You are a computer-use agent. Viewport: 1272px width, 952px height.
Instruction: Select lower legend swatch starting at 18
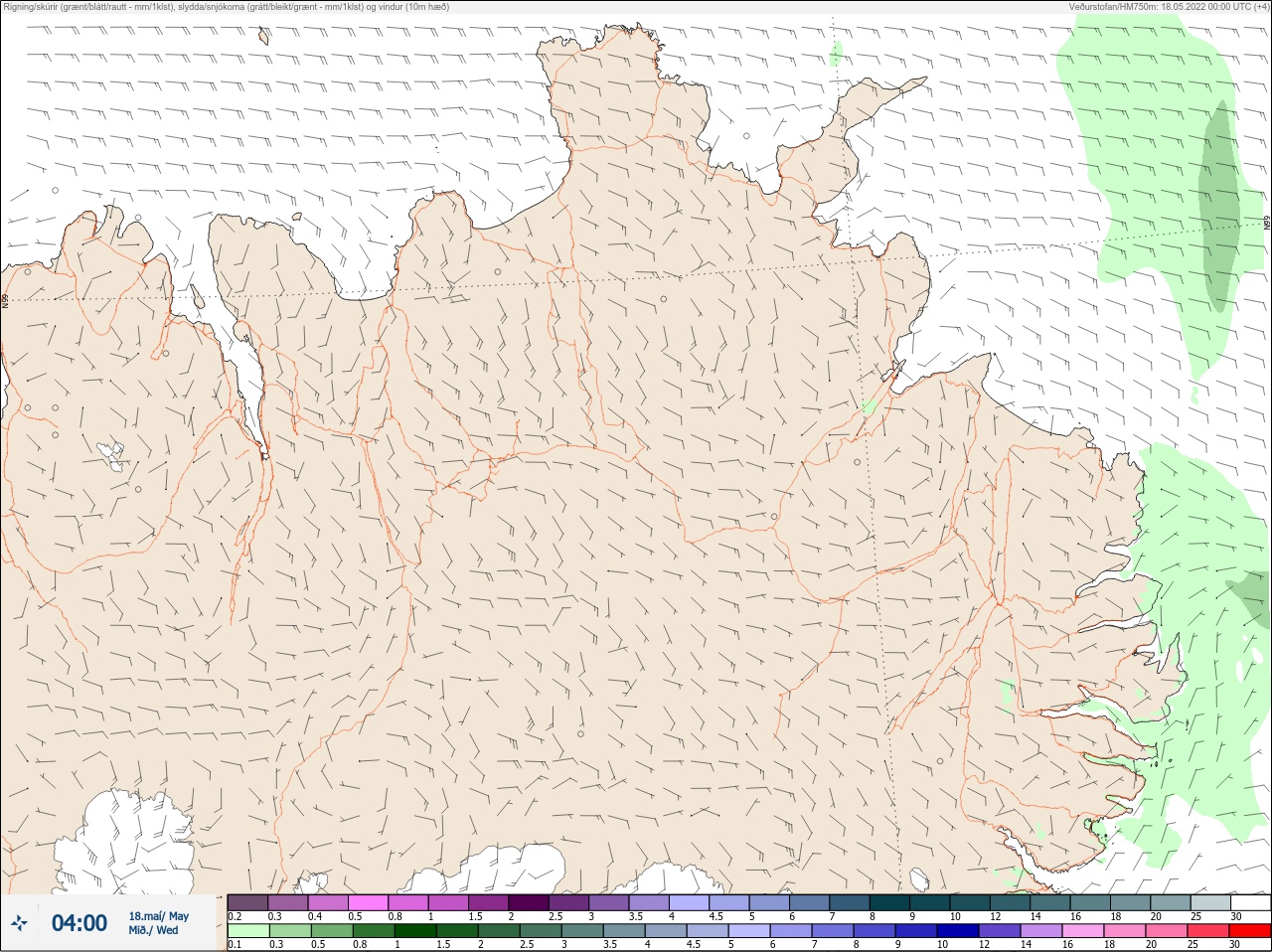click(1125, 931)
